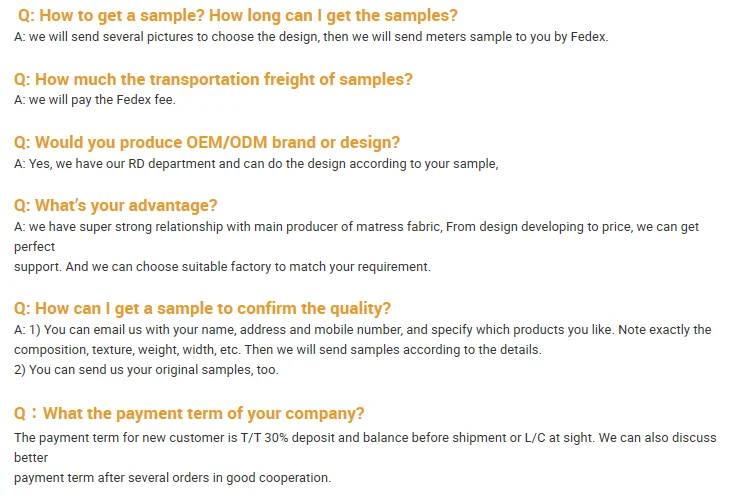Select the 'after several orders in good cooperation' line
The height and width of the screenshot is (504, 739).
point(172,477)
